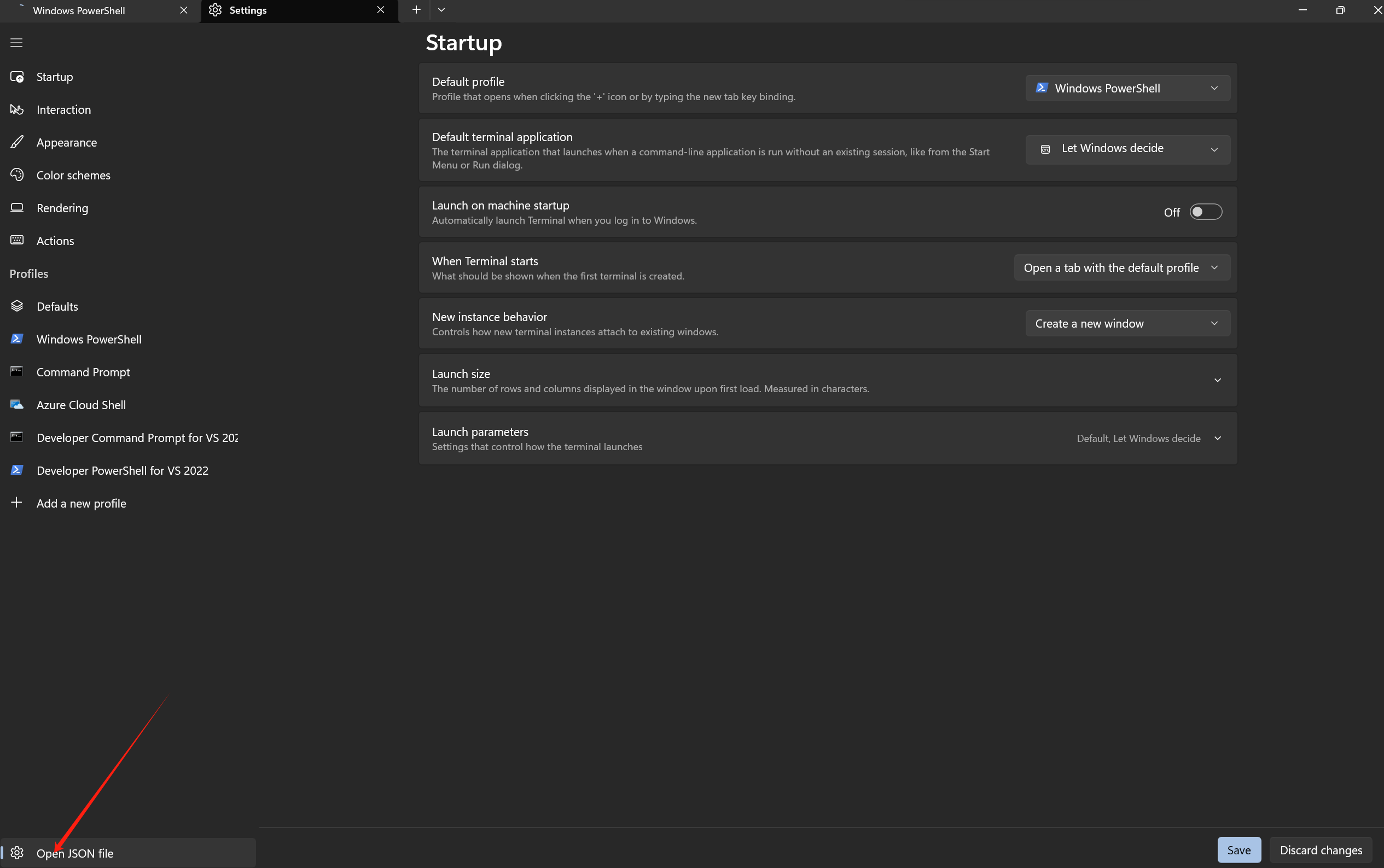This screenshot has height=868, width=1384.
Task: Open the Default terminal application dropdown
Action: click(1127, 149)
